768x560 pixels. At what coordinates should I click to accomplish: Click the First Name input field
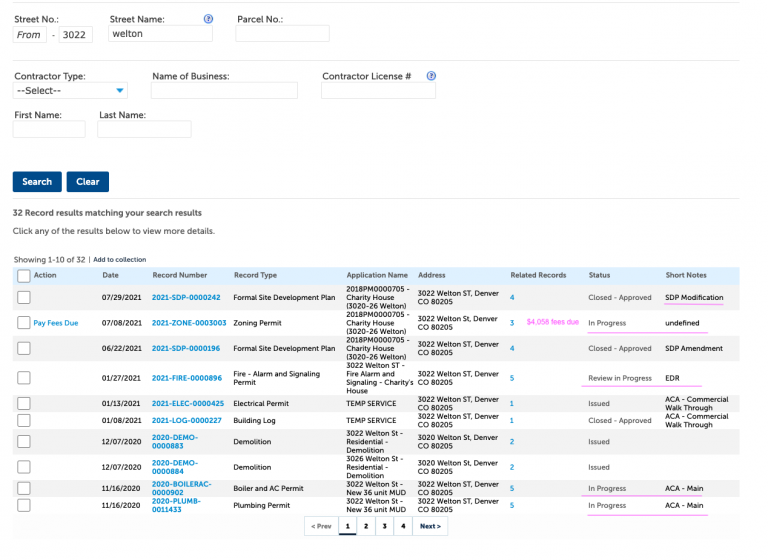[49, 129]
